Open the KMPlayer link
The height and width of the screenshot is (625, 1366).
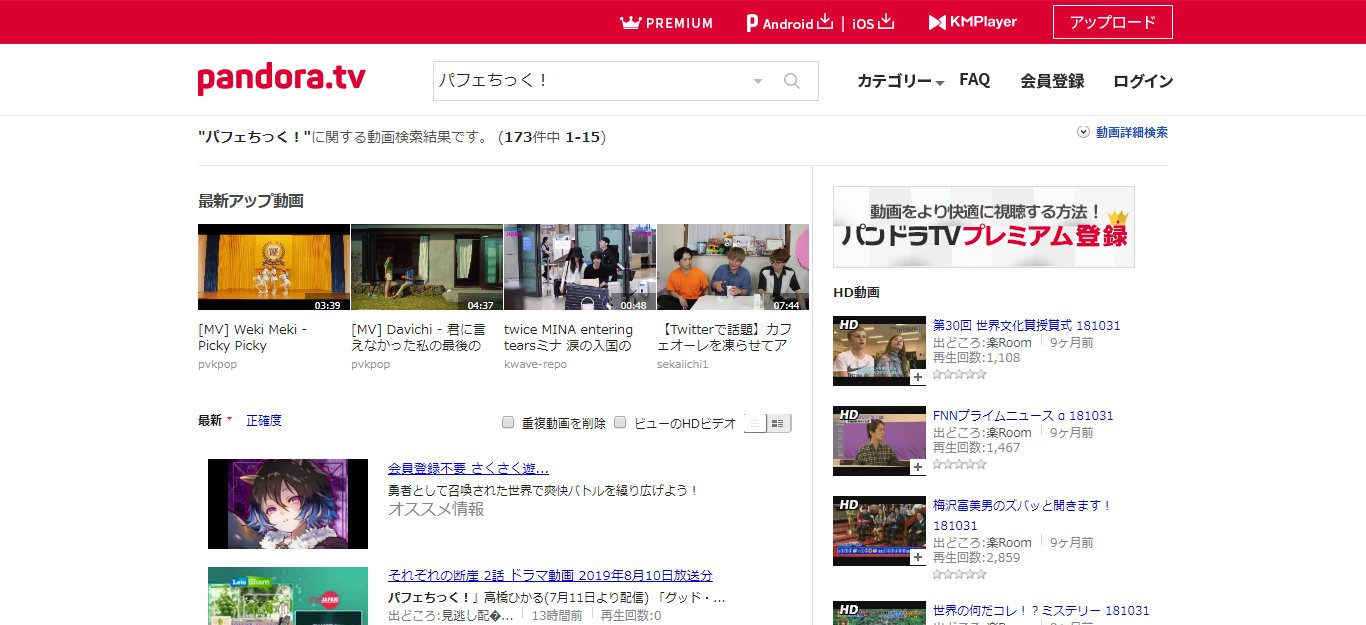pyautogui.click(x=973, y=22)
